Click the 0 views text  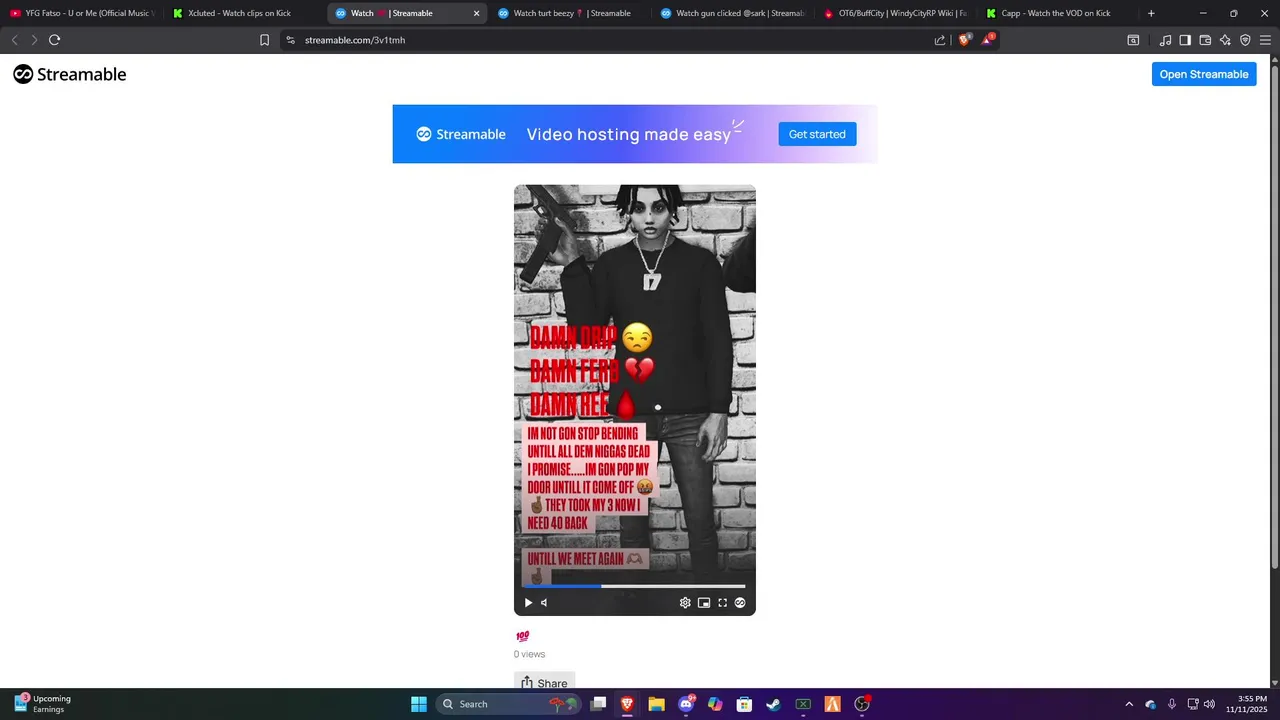point(530,654)
